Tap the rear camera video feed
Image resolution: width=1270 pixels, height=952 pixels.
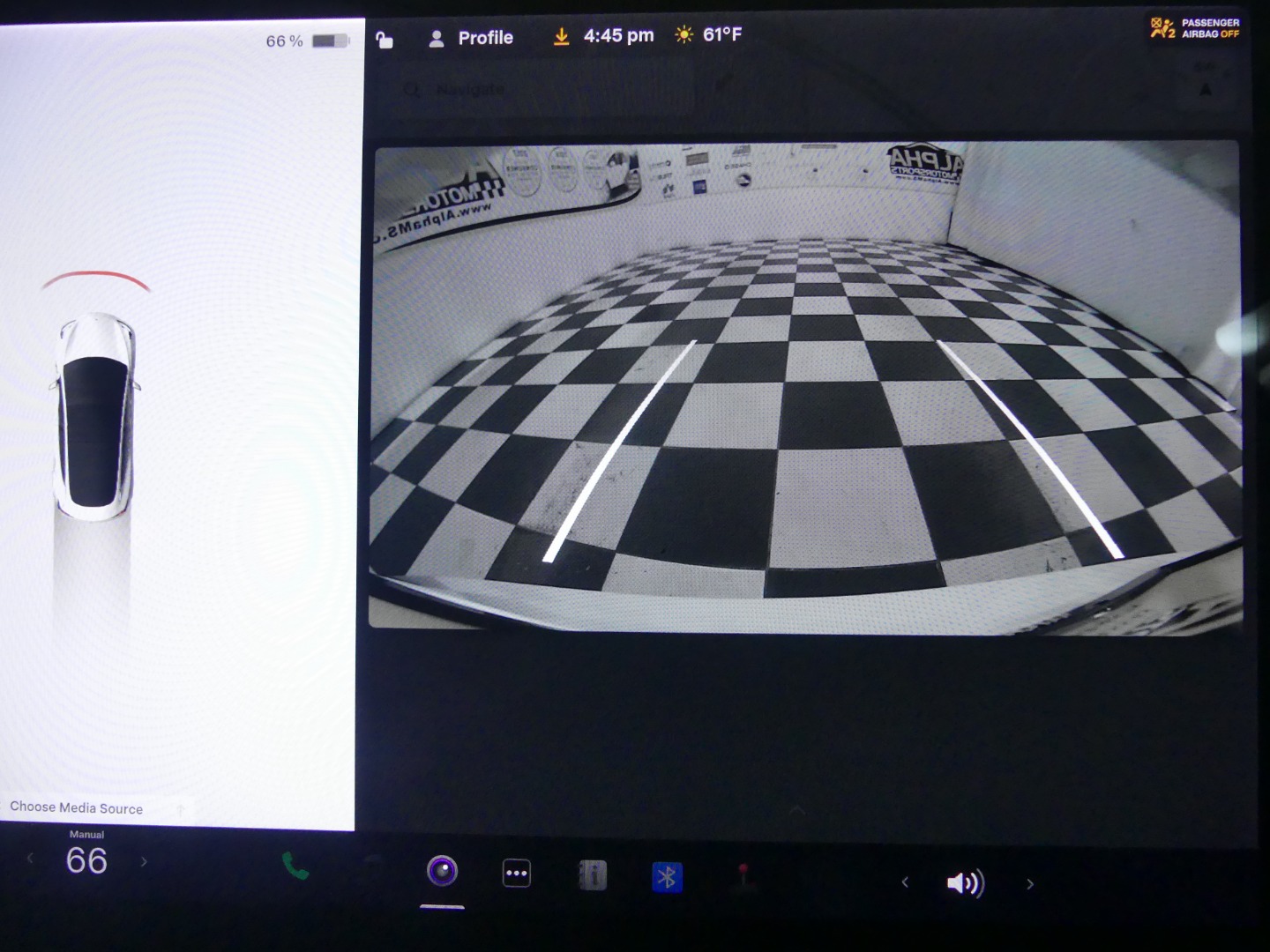(x=804, y=388)
